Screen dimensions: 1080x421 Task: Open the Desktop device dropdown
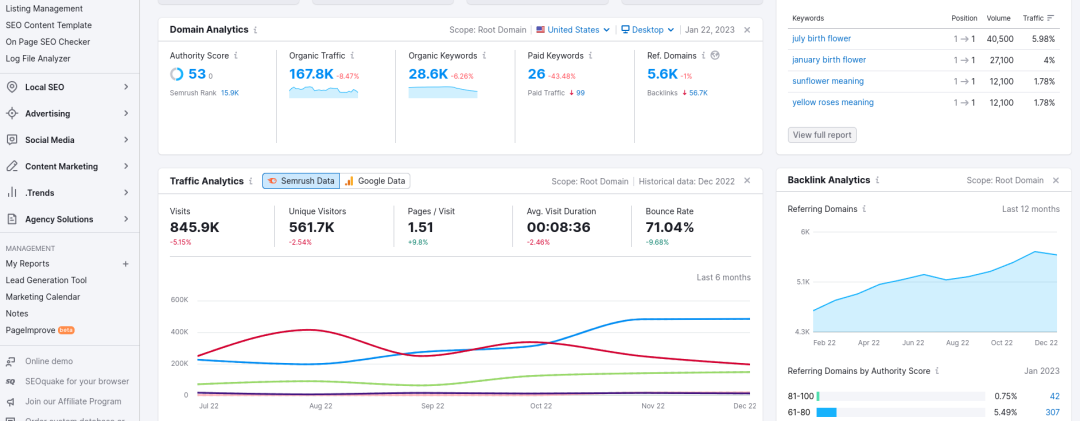pos(648,30)
